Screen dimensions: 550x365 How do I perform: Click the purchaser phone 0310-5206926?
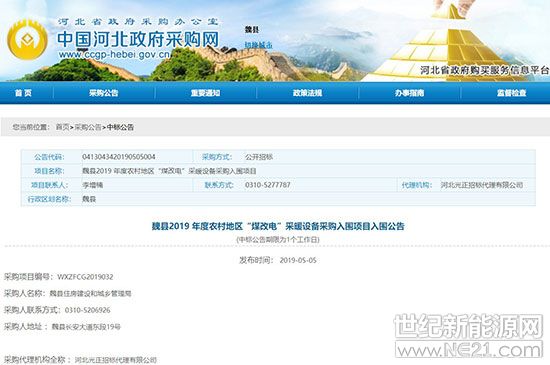(x=88, y=310)
